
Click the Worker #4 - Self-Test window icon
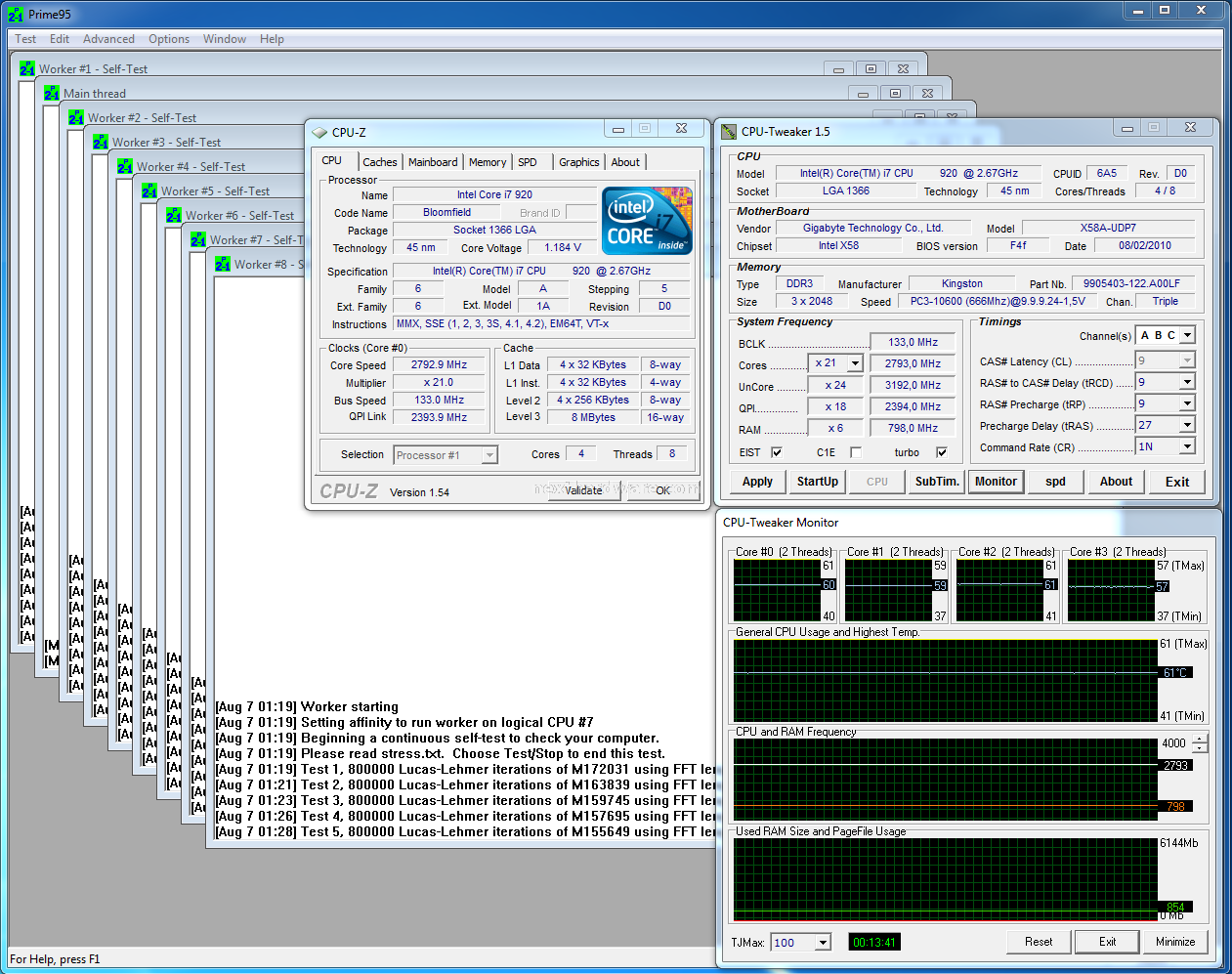[x=125, y=166]
